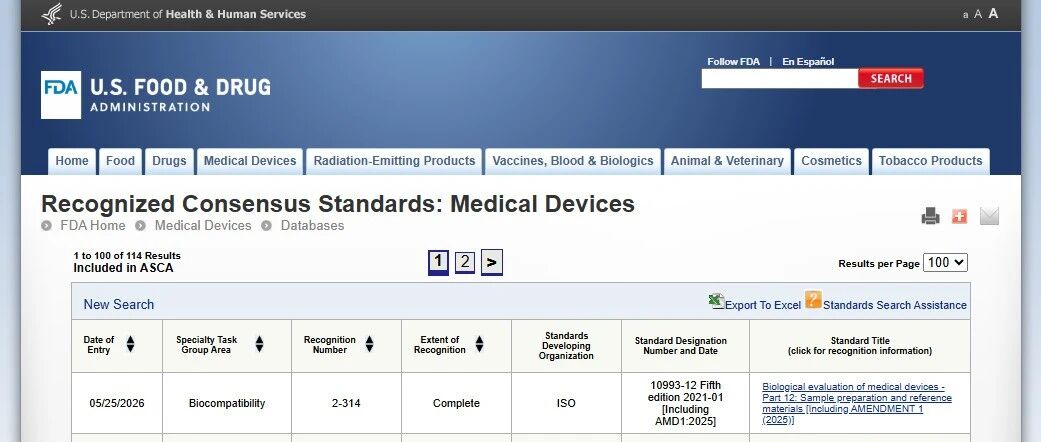Click the next page arrow button
1041x442 pixels.
(x=491, y=262)
